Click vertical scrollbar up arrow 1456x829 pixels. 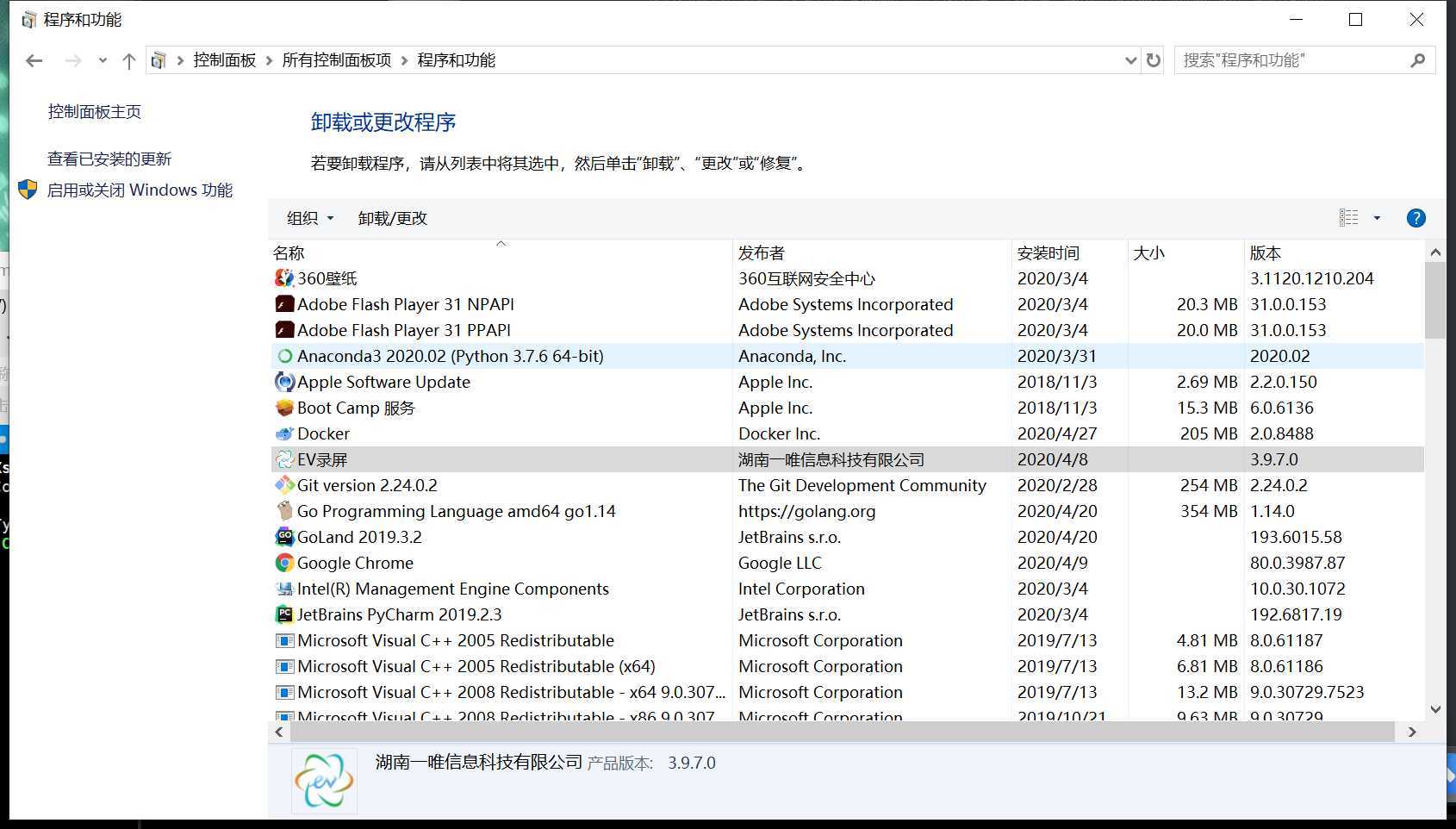click(x=1434, y=252)
